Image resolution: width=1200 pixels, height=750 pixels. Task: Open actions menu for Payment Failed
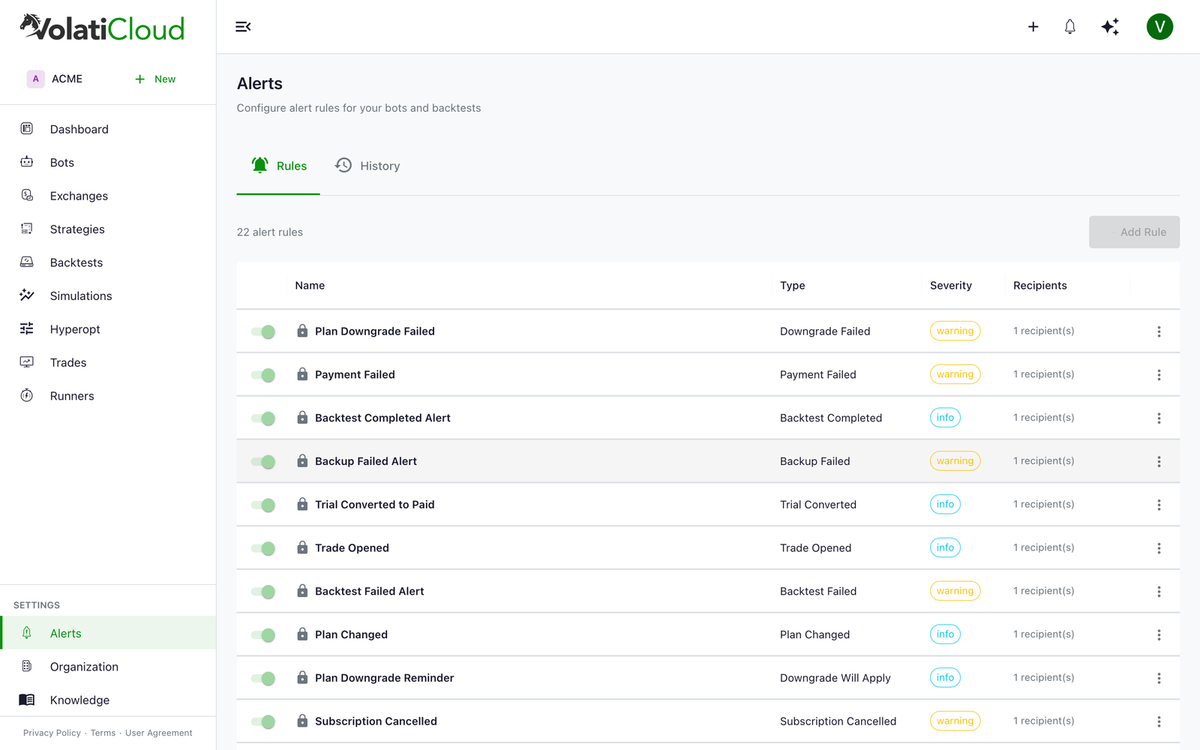[1159, 375]
